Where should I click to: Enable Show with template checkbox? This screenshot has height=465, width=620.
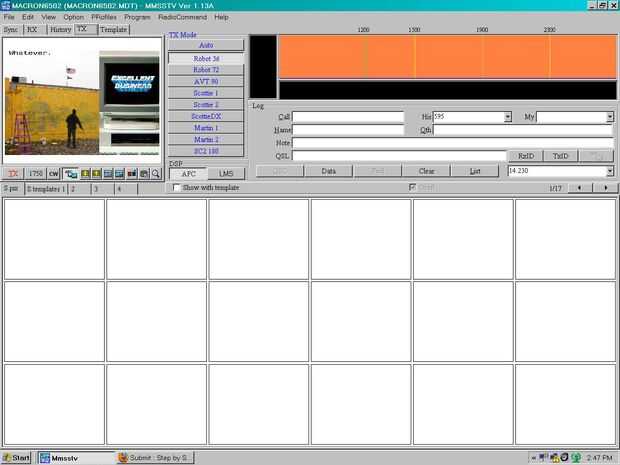[176, 187]
